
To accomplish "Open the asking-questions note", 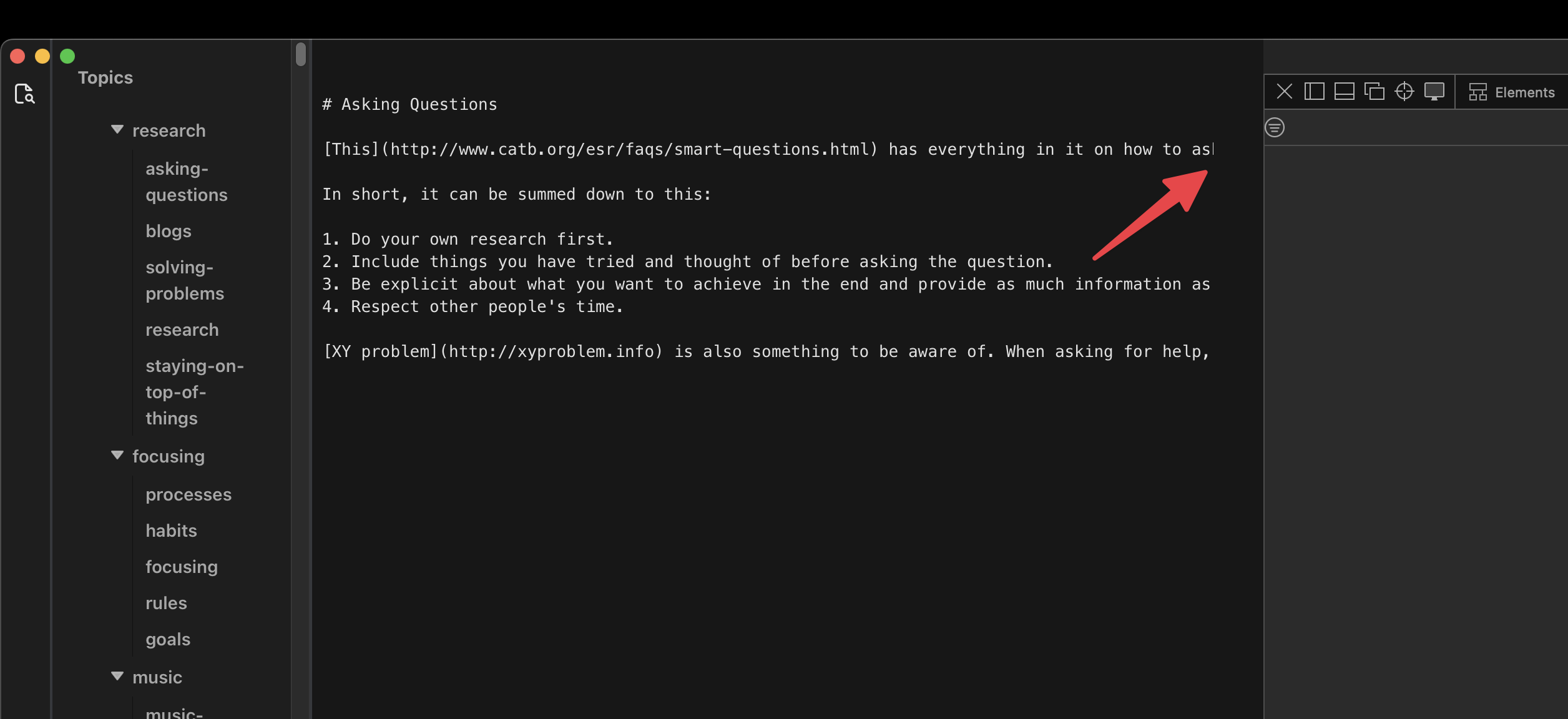I will [x=186, y=182].
